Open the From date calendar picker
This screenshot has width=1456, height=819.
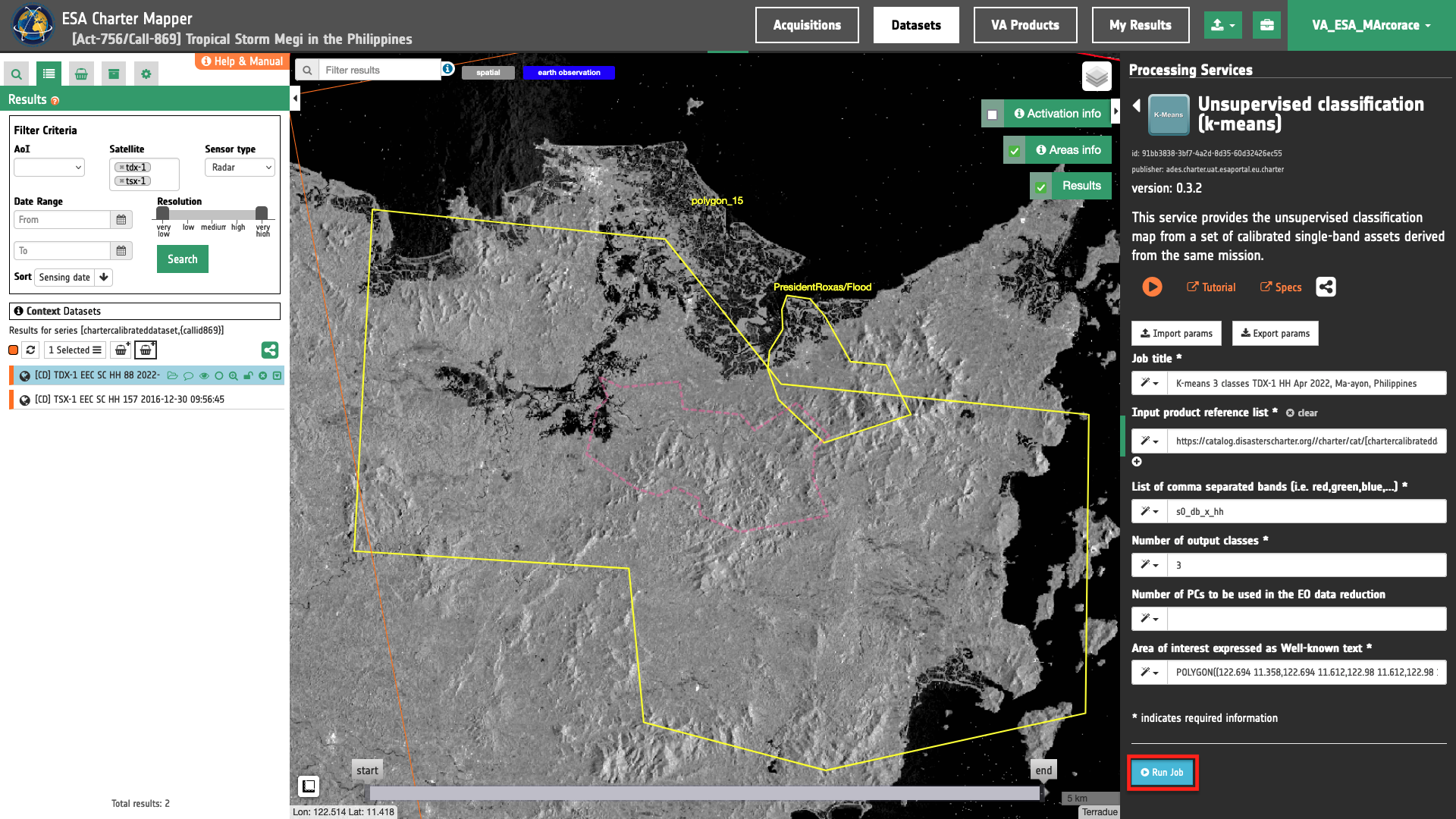[x=121, y=220]
